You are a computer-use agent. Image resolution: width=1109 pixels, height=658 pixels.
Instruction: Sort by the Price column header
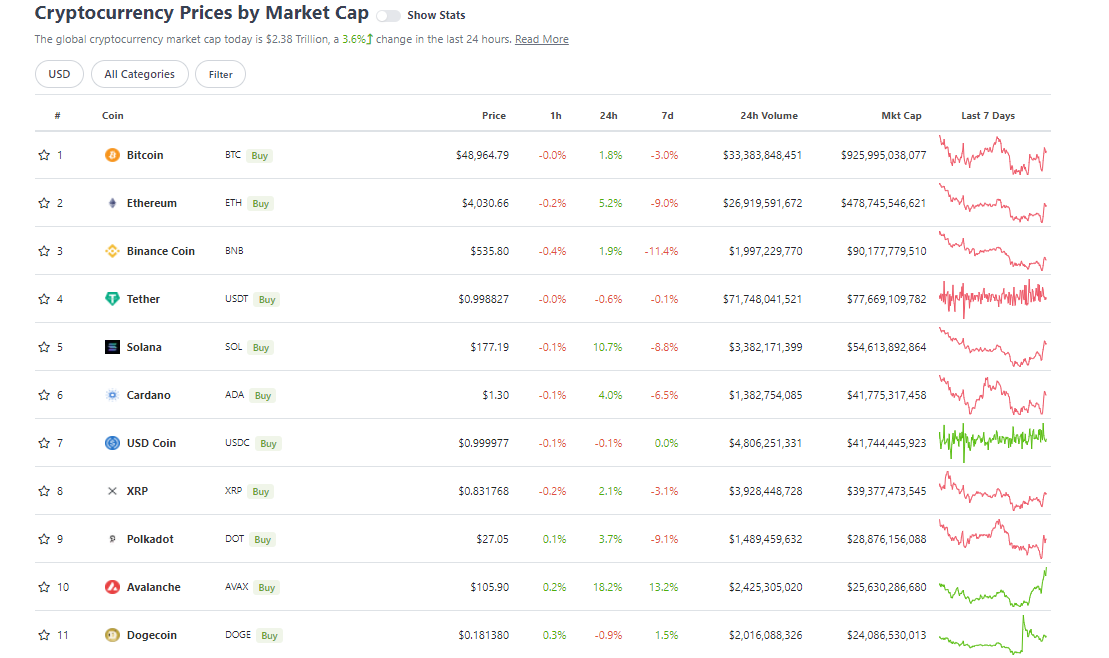493,116
